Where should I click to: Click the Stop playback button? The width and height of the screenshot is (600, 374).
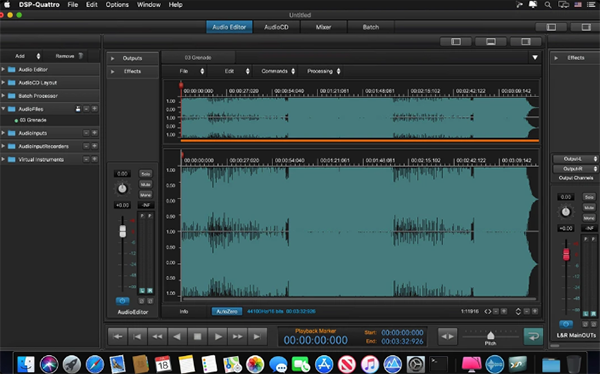[x=197, y=336]
